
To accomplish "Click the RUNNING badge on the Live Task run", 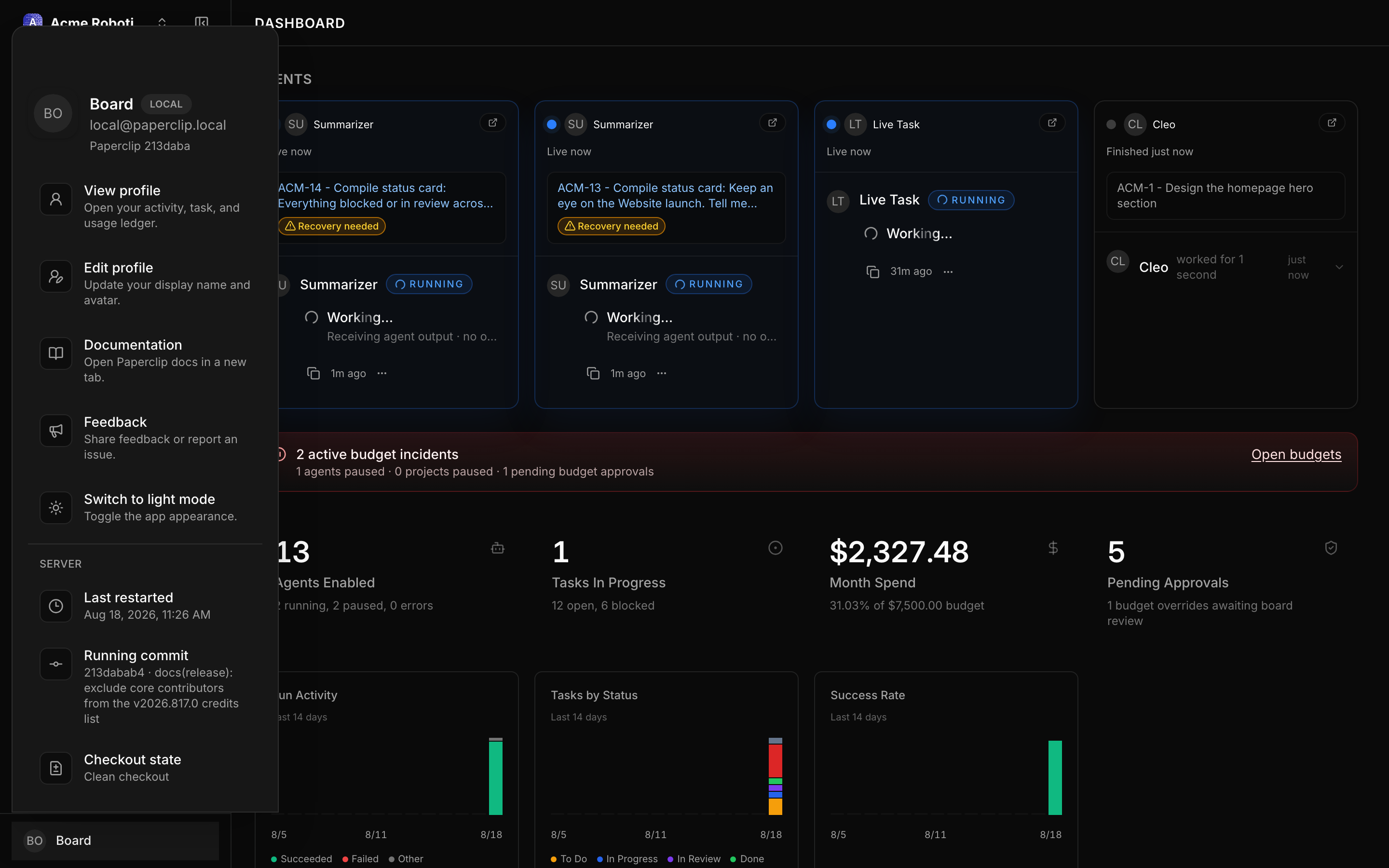I will coord(970,200).
